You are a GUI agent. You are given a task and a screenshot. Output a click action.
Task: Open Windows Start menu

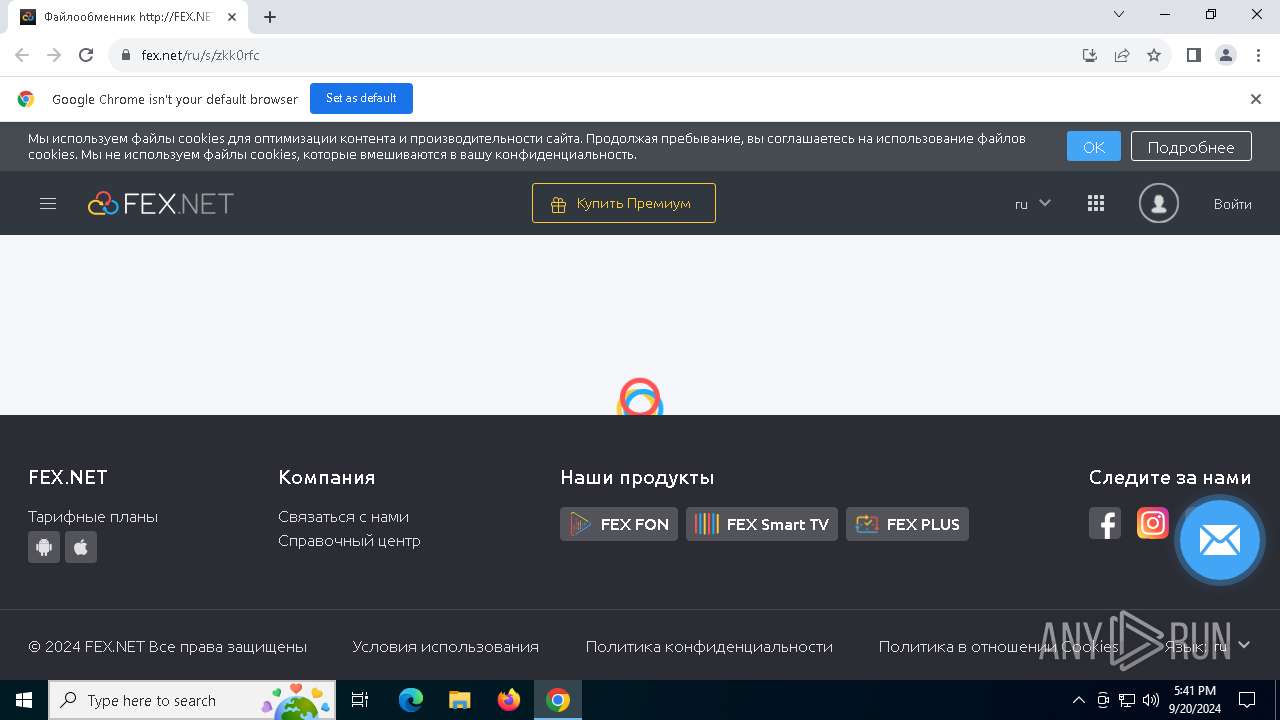click(x=24, y=700)
